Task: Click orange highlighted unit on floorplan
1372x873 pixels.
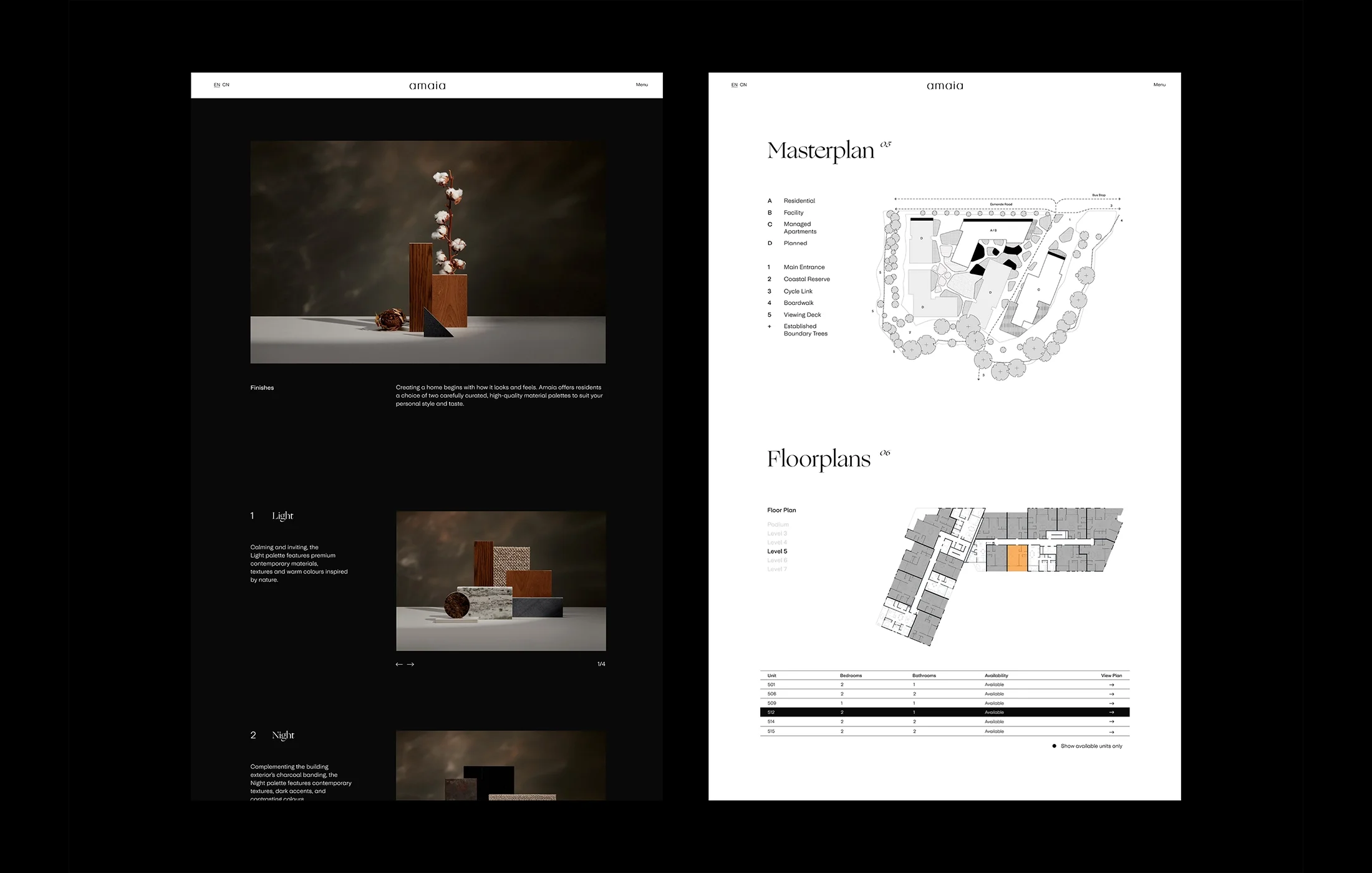Action: 1017,557
